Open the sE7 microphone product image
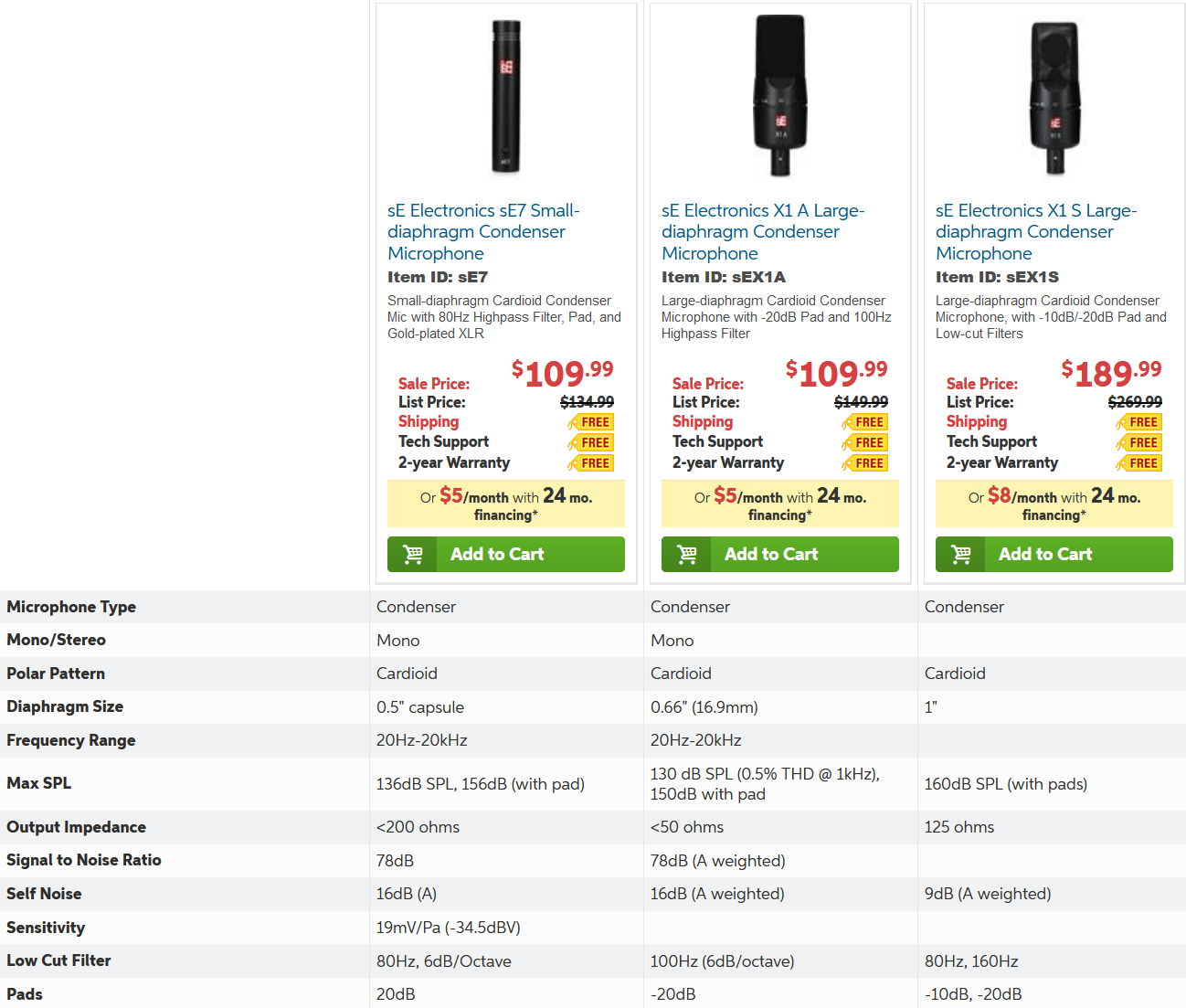This screenshot has width=1186, height=1008. pyautogui.click(x=506, y=97)
